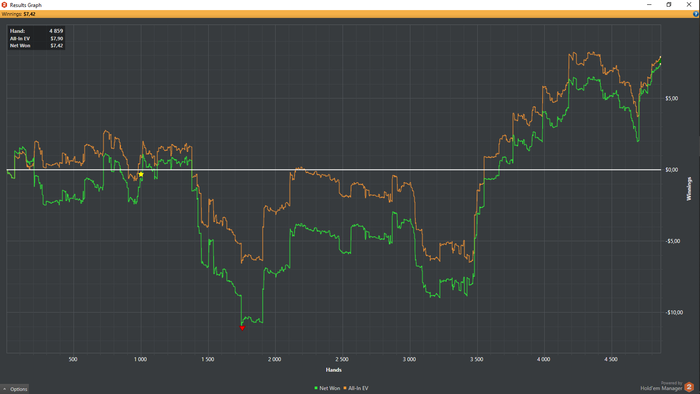Close the Results Graph window
700x394 pixels.
[689, 4]
